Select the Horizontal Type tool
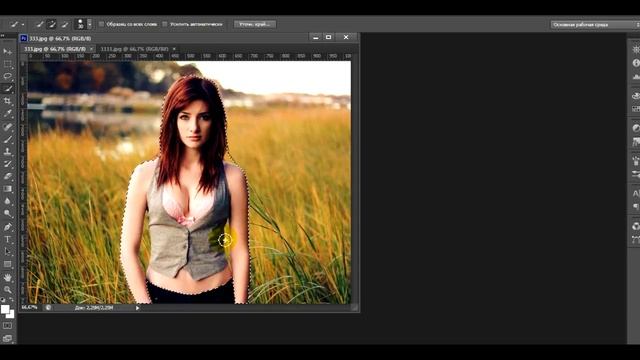The height and width of the screenshot is (360, 640). 7,239
